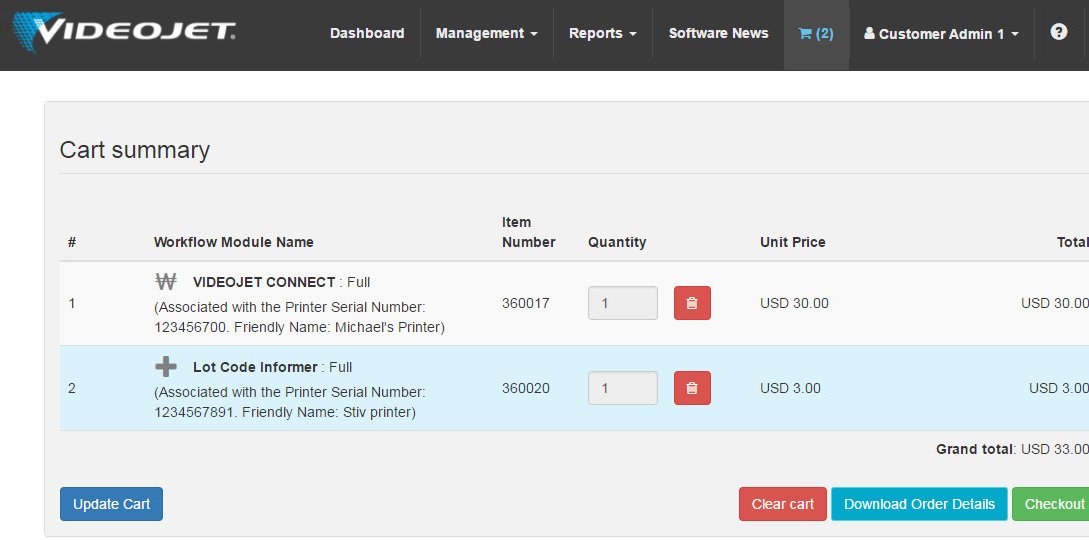Expand the Reports dropdown menu
Viewport: 1089px width, 540px height.
[x=602, y=33]
